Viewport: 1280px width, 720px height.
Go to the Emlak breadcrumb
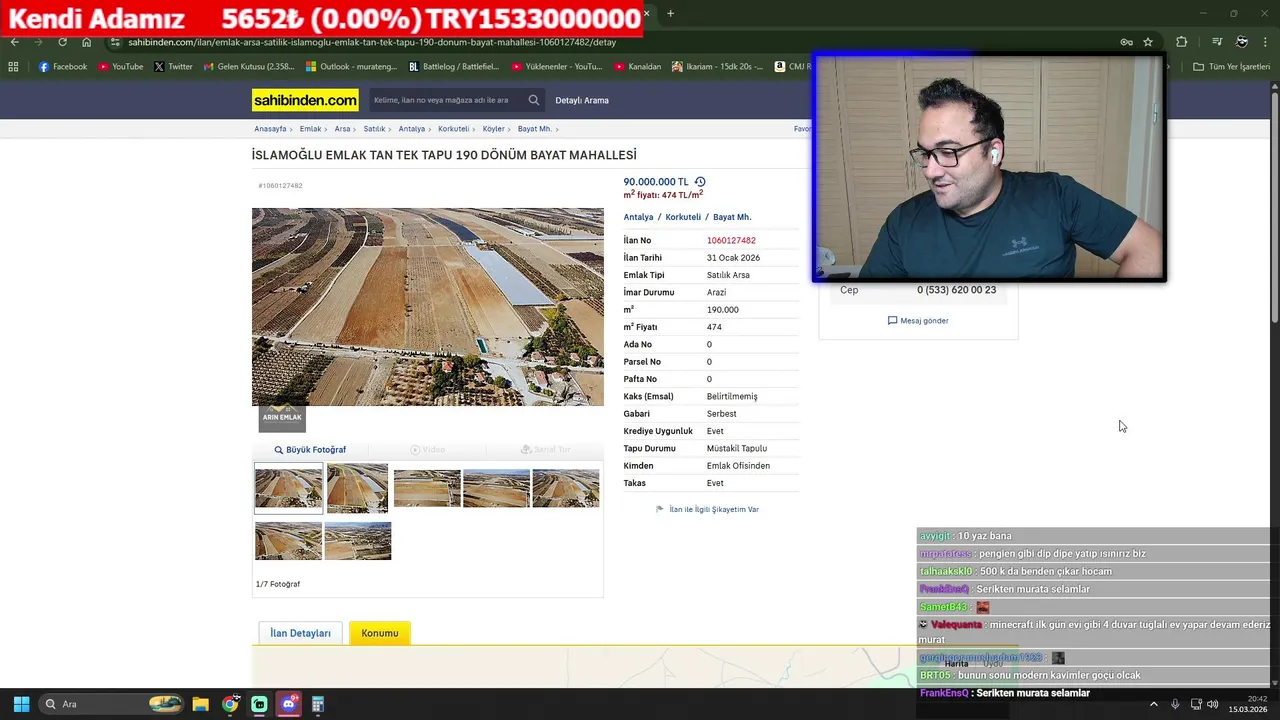pos(310,129)
